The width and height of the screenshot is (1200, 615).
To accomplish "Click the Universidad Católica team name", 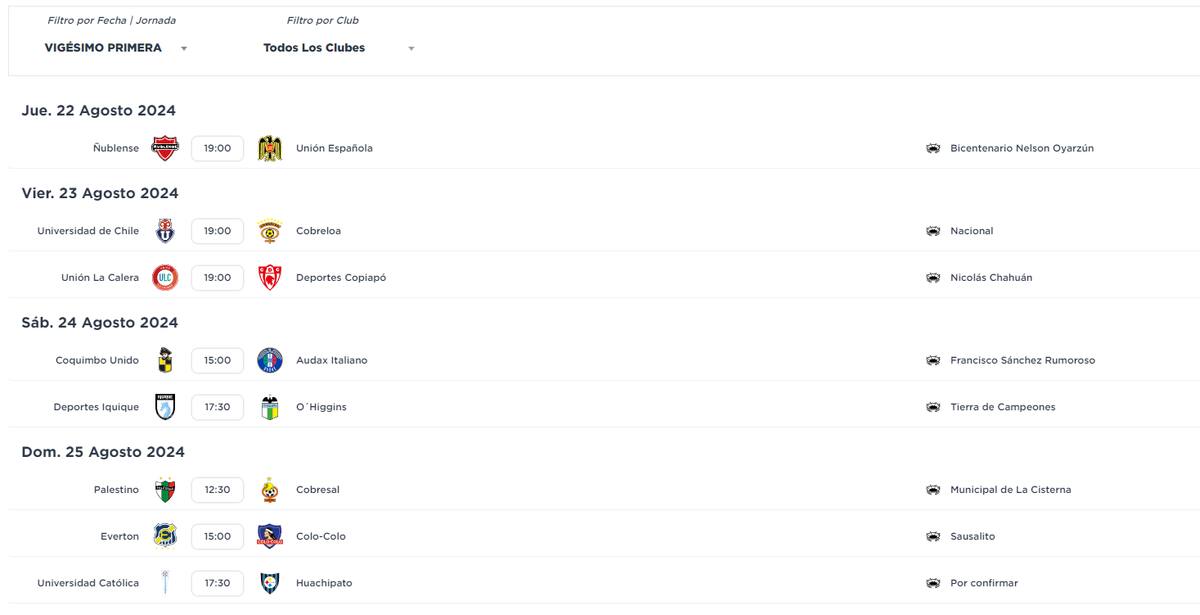I will [x=88, y=583].
